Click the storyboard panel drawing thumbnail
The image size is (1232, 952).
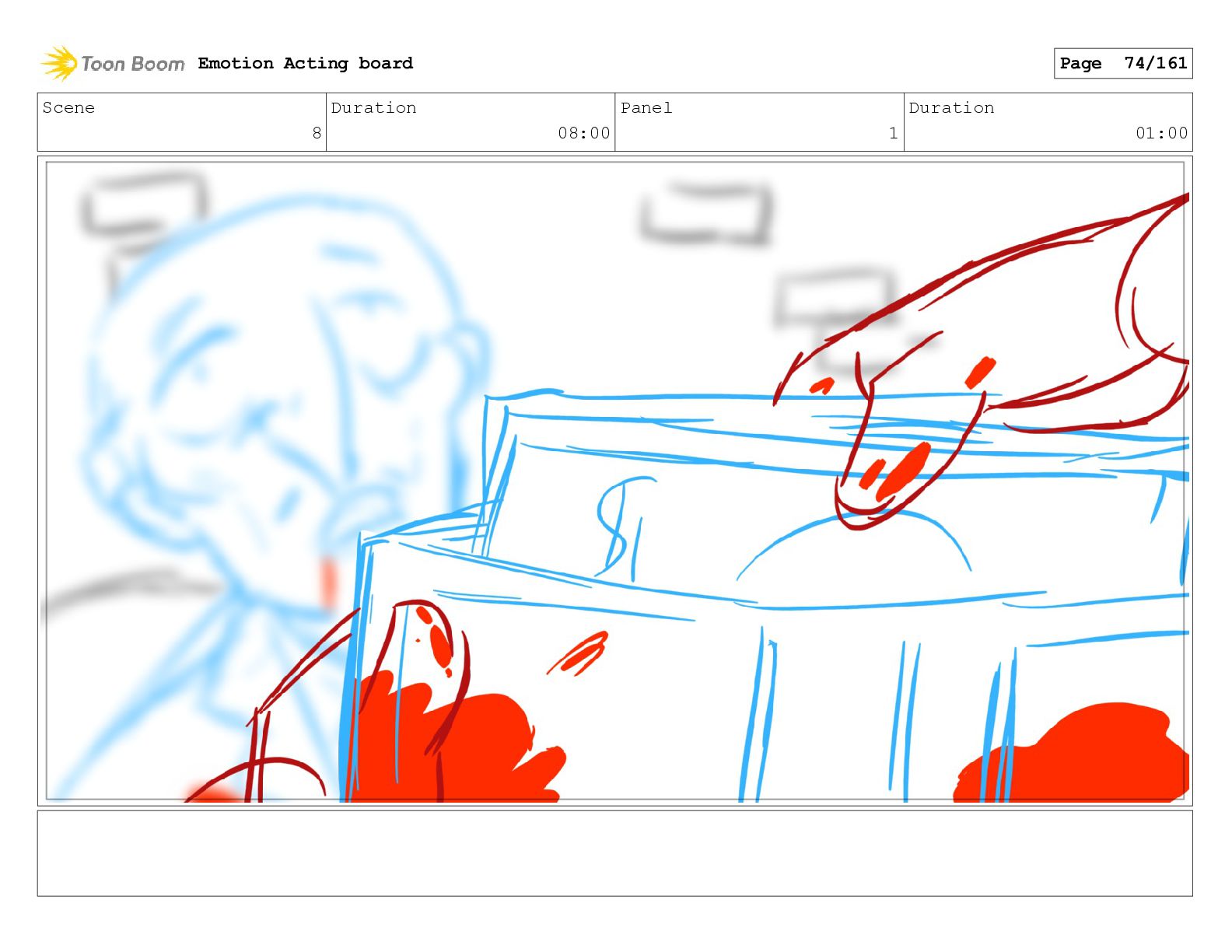(x=614, y=481)
